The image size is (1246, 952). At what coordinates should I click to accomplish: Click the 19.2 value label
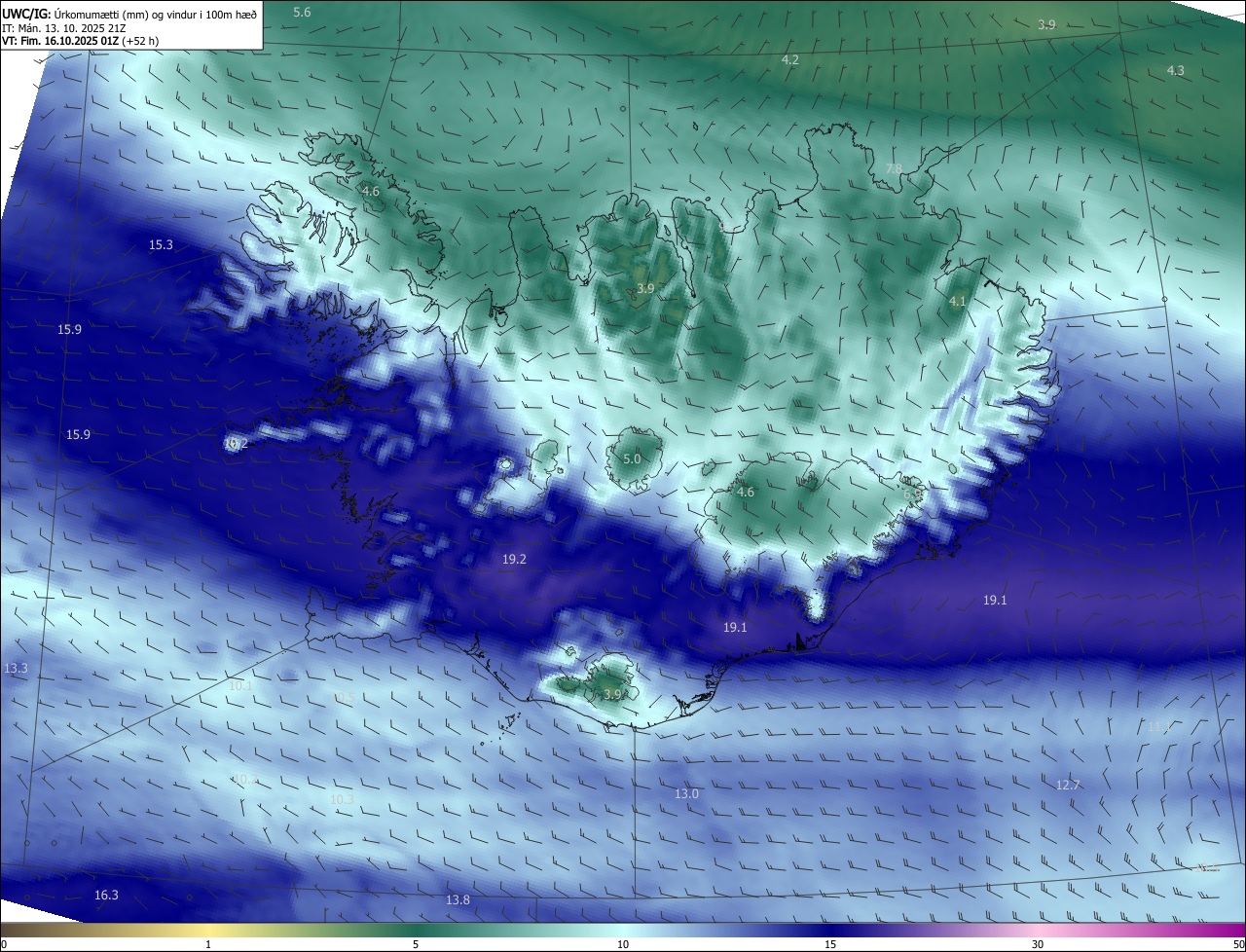[514, 560]
